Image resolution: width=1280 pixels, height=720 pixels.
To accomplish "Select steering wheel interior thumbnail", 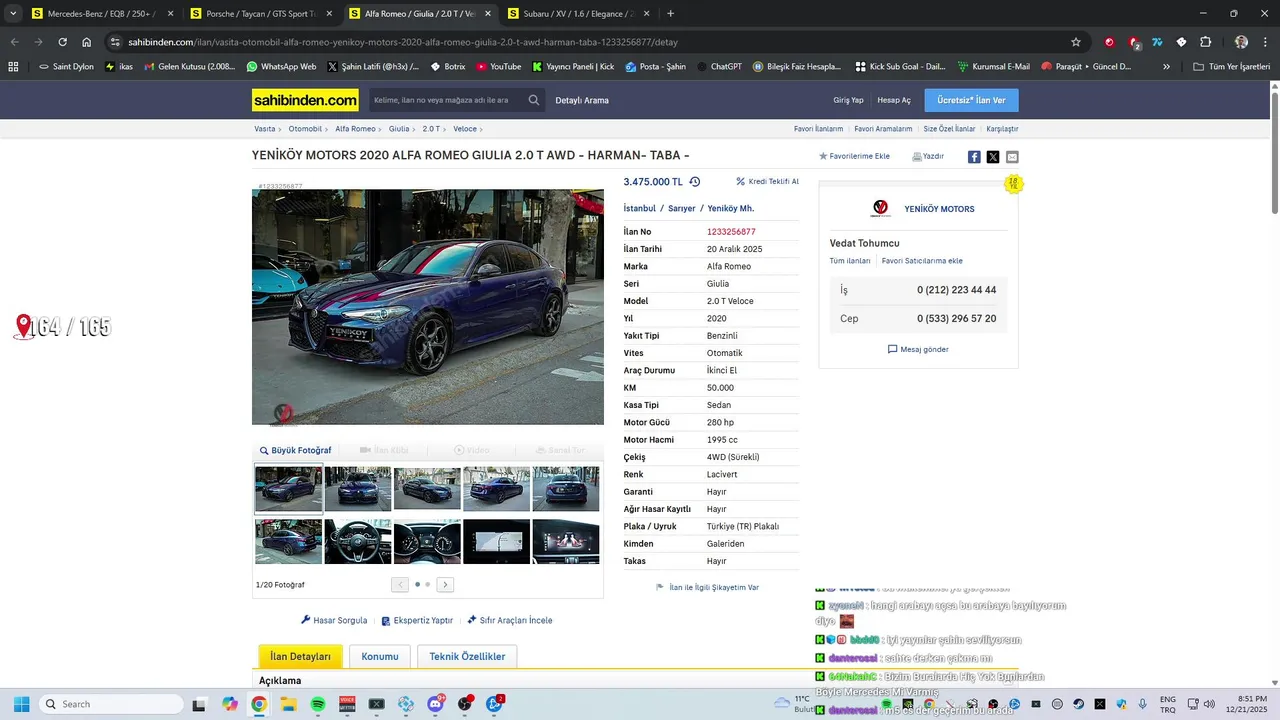I will [358, 541].
